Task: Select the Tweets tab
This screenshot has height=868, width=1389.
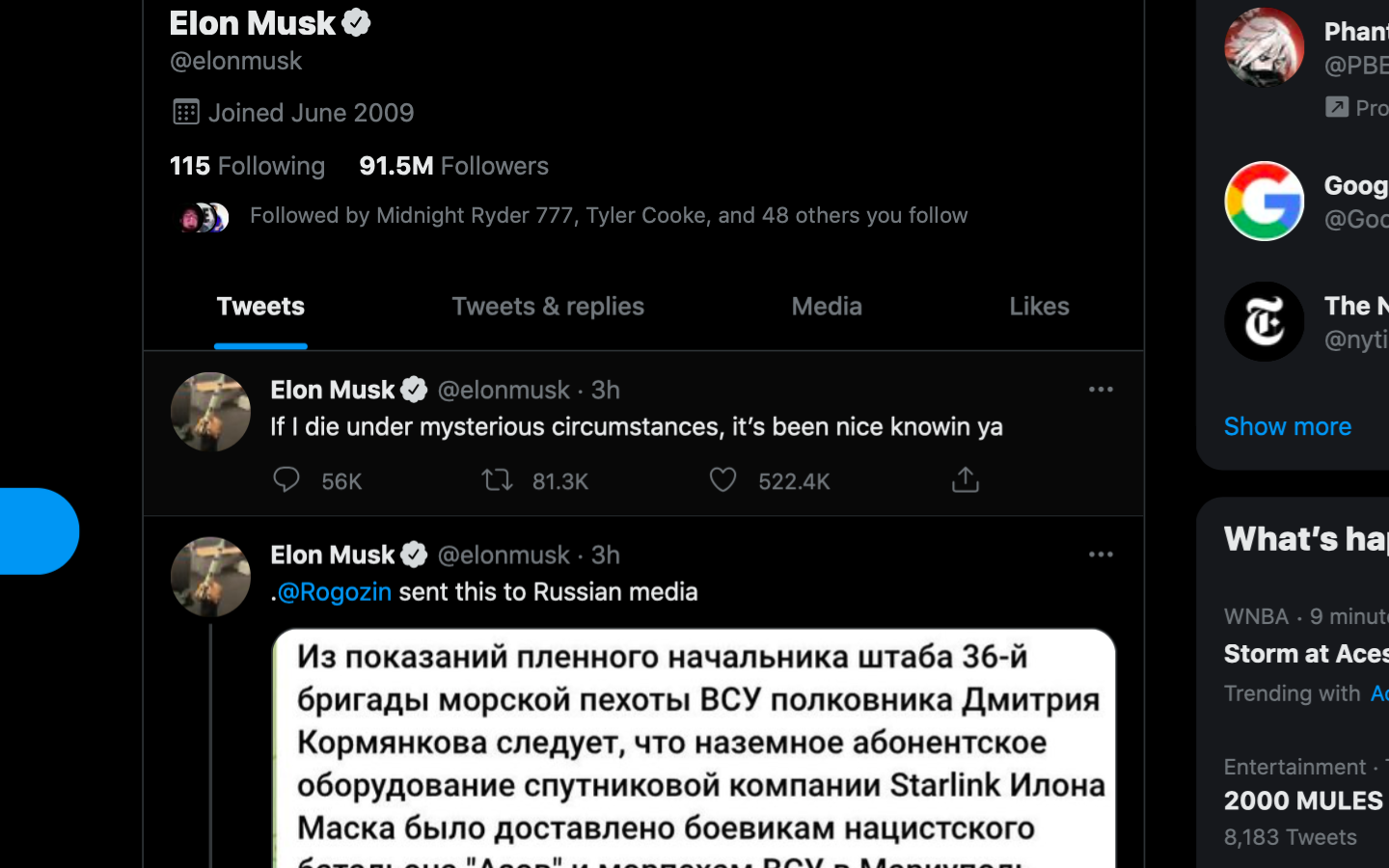Action: [260, 307]
